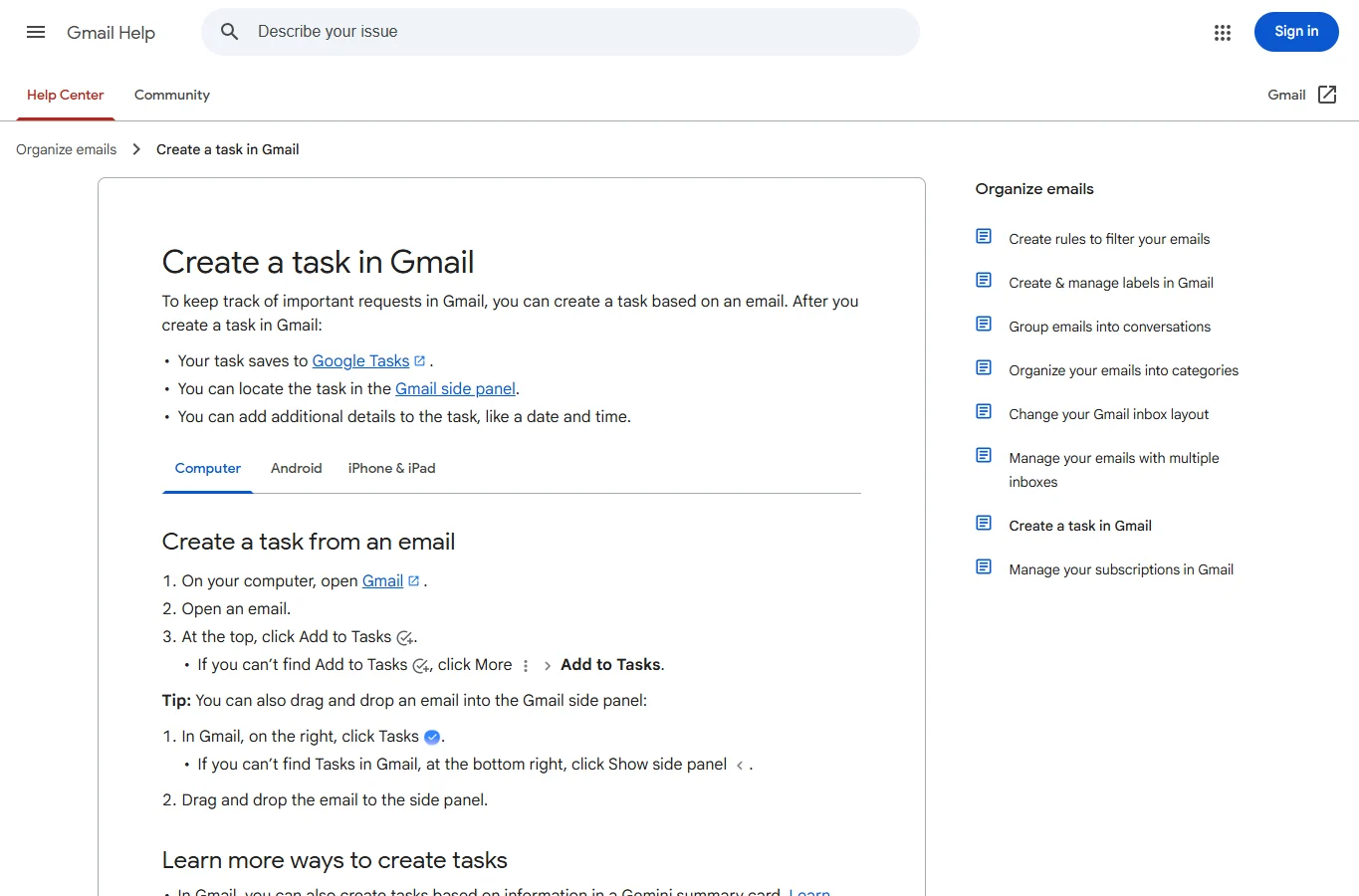Click the 'Create a task from an email' heading
Viewport: 1359px width, 896px height.
click(309, 542)
